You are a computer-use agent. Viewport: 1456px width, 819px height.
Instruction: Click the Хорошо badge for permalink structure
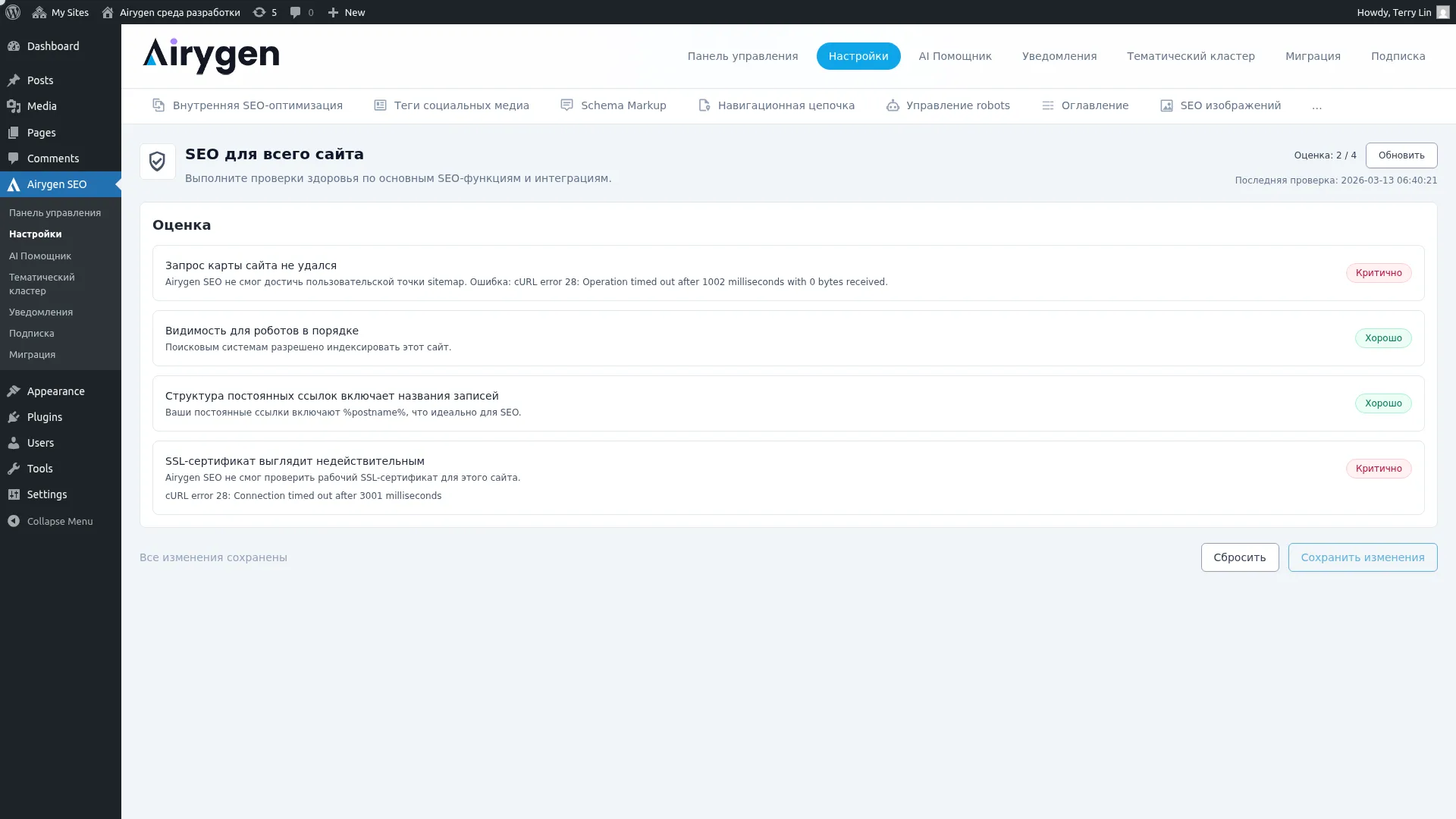click(x=1383, y=403)
